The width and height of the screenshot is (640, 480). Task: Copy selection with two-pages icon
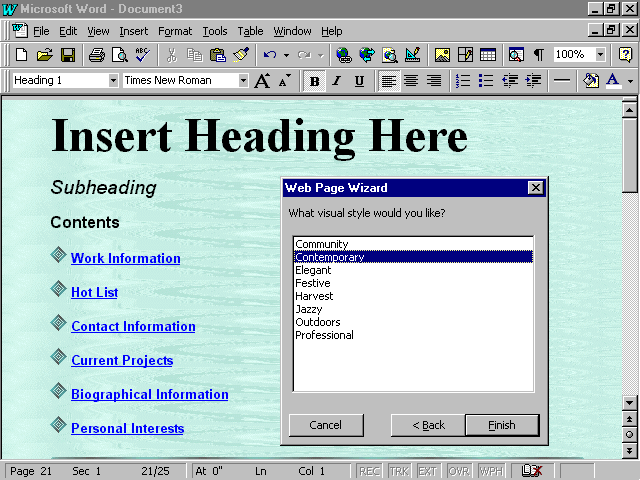(x=194, y=54)
